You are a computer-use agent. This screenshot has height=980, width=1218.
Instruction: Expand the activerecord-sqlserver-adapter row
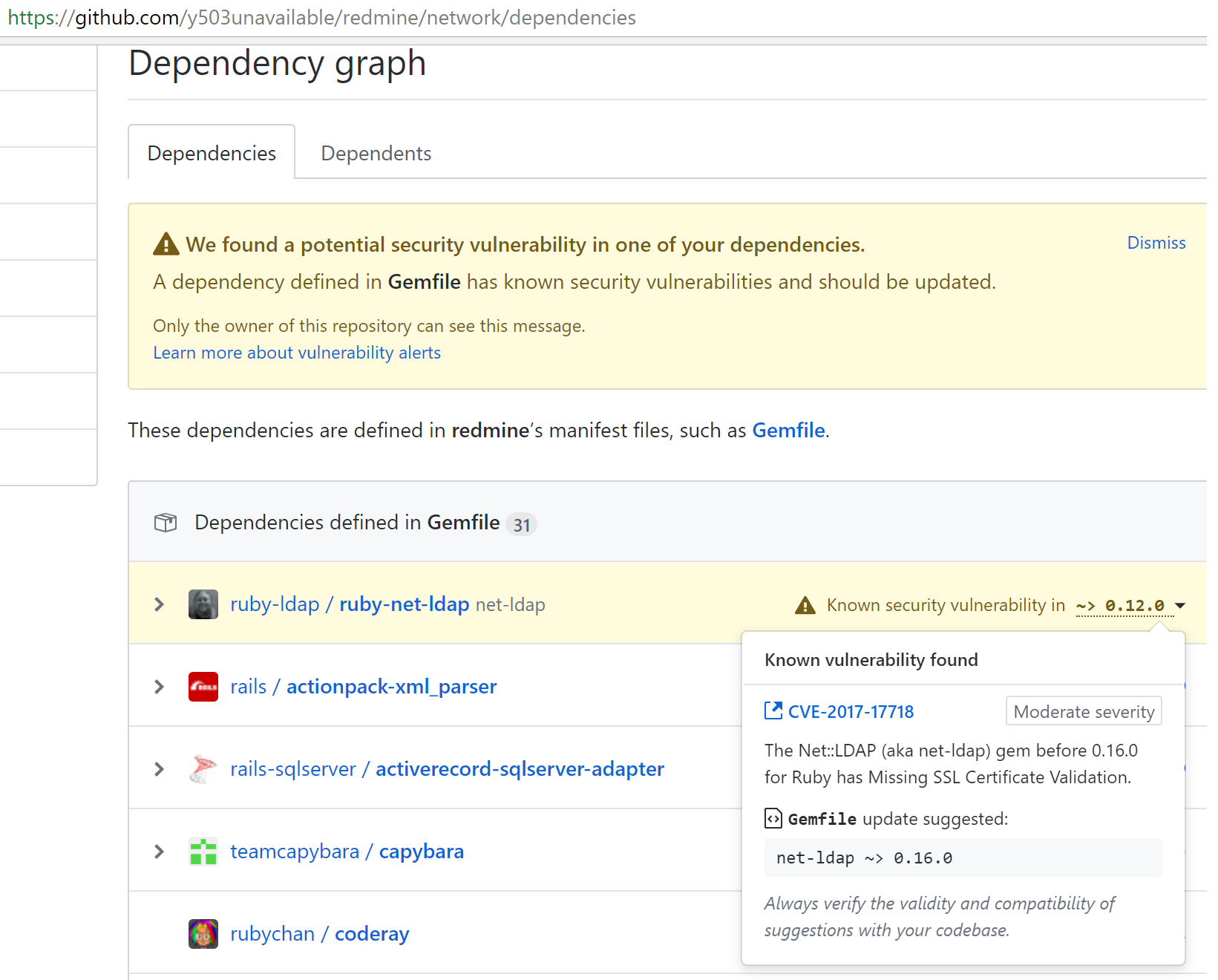159,769
